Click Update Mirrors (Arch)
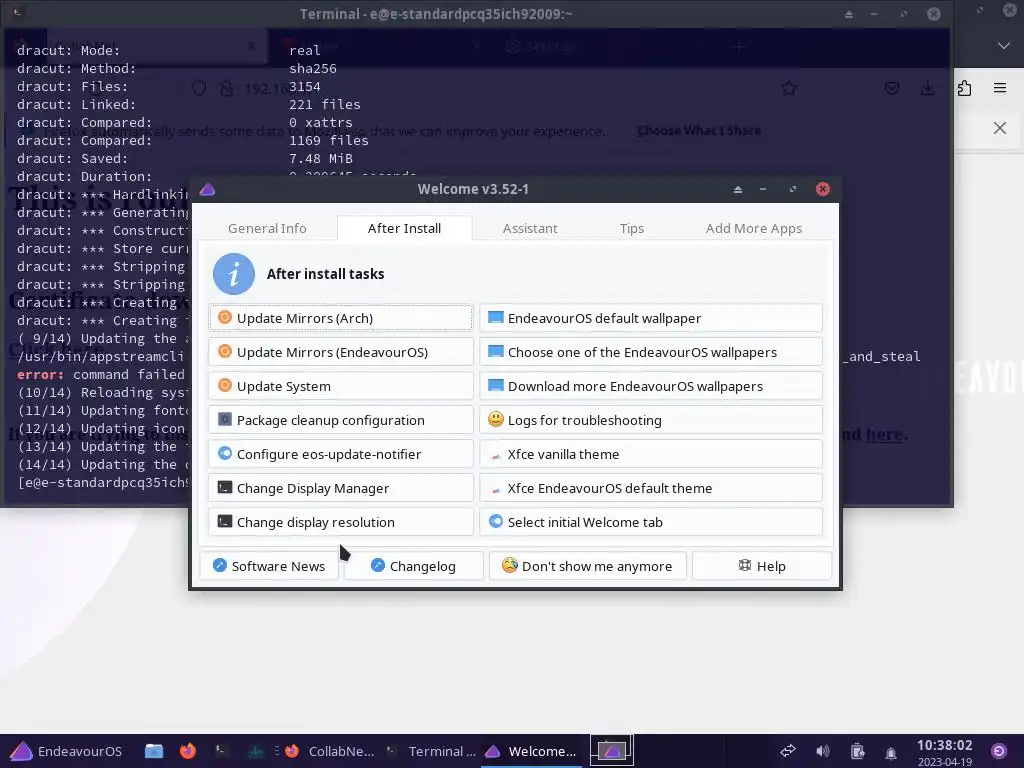The image size is (1024, 768). click(x=341, y=318)
